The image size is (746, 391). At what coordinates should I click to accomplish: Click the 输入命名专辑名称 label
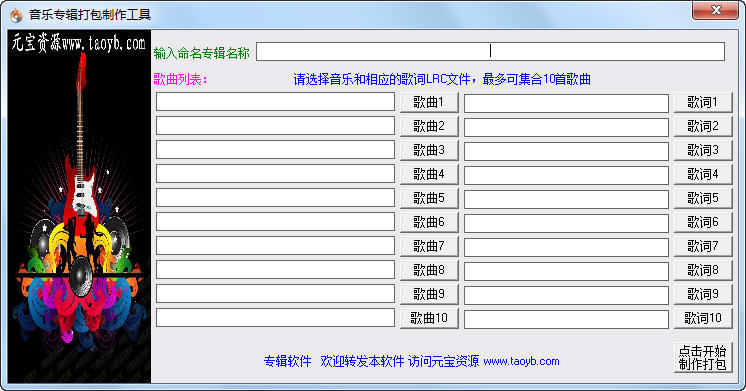[x=201, y=53]
